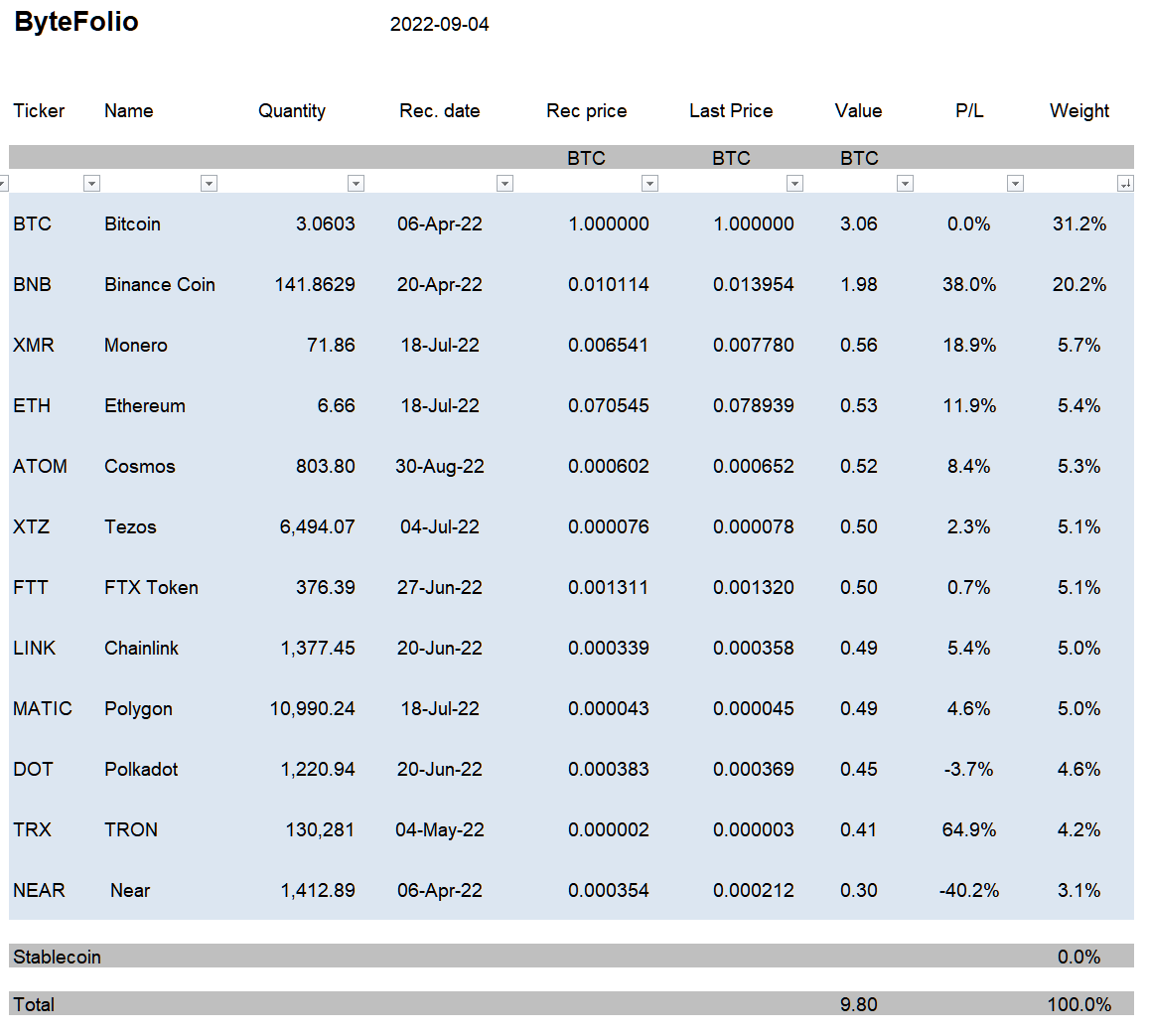The height and width of the screenshot is (1036, 1149).
Task: Click the P/L column header
Action: pos(969,110)
